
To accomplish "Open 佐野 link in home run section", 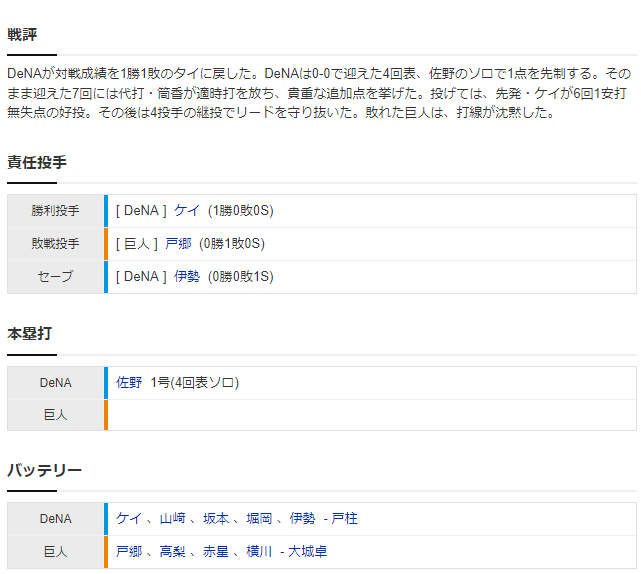I will [129, 383].
